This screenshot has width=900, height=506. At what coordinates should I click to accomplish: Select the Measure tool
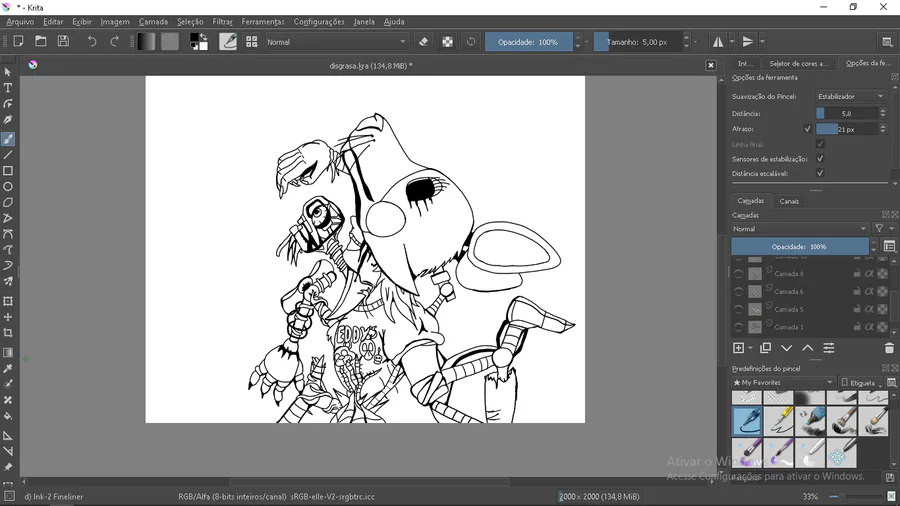click(x=8, y=451)
